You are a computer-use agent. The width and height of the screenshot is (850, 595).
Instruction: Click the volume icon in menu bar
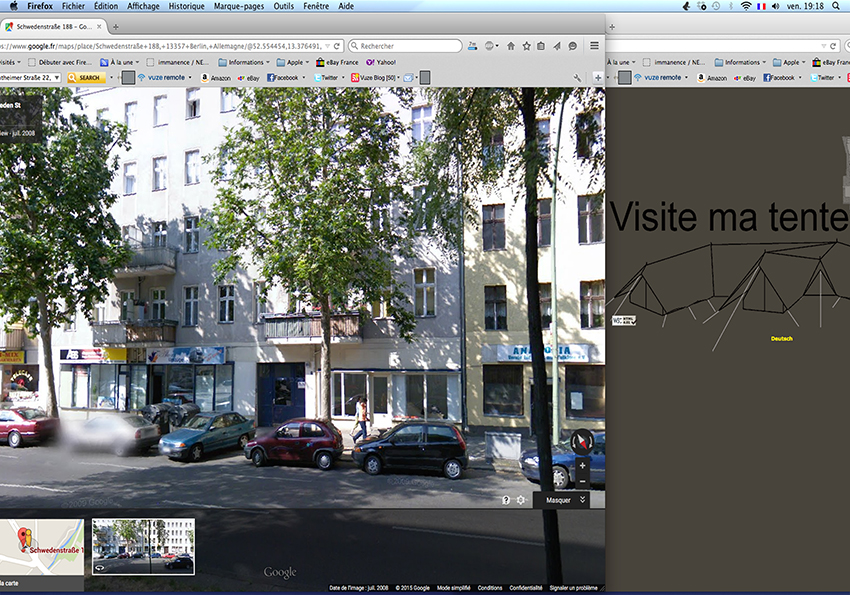point(775,6)
